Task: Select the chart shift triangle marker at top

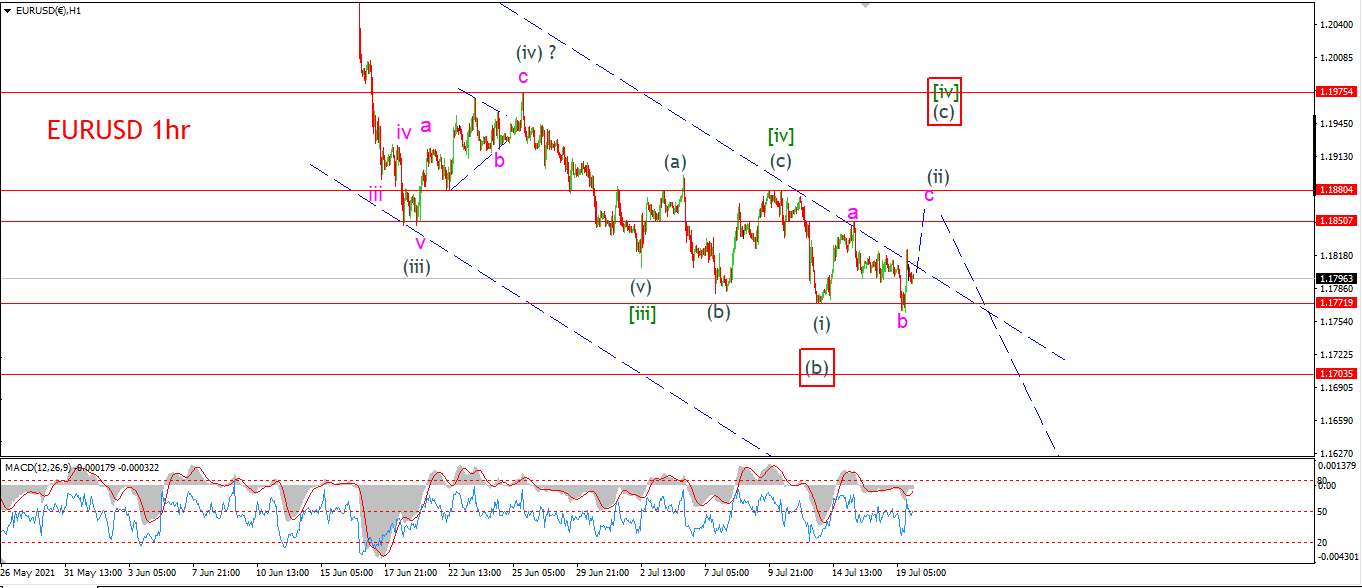Action: click(866, 4)
